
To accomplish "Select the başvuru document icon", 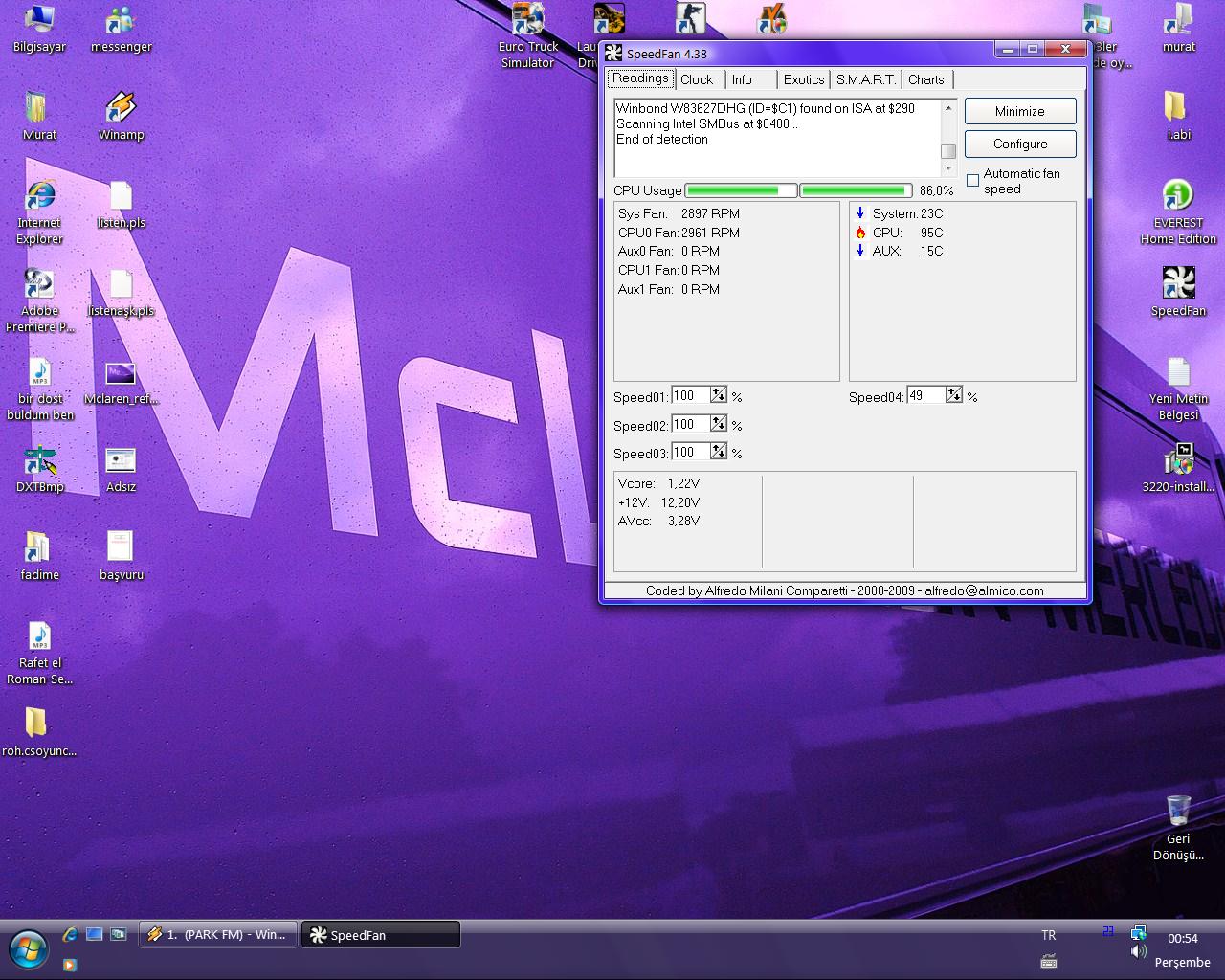I will [121, 556].
